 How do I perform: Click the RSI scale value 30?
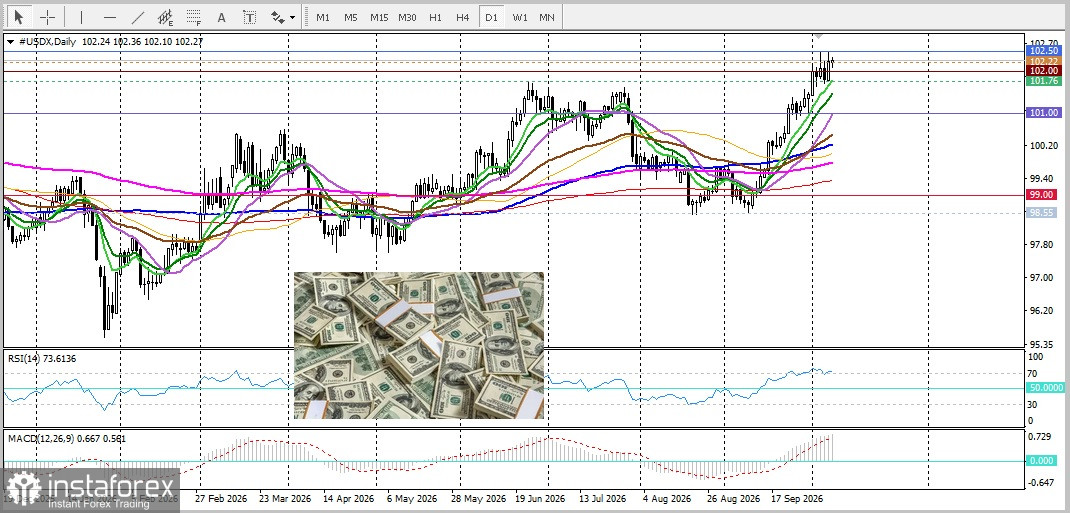1033,404
